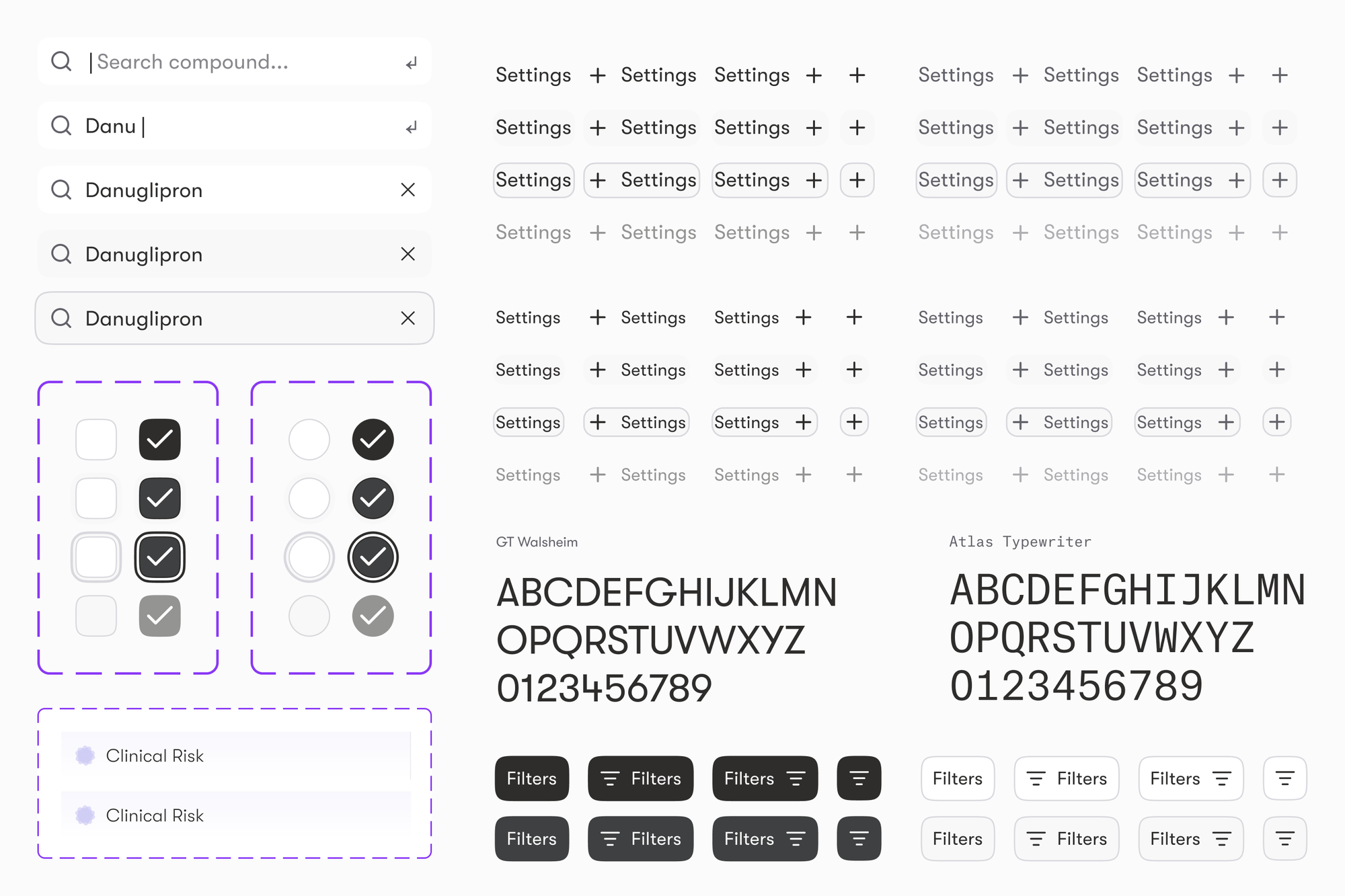Click the GT Walsheim font label

(537, 542)
